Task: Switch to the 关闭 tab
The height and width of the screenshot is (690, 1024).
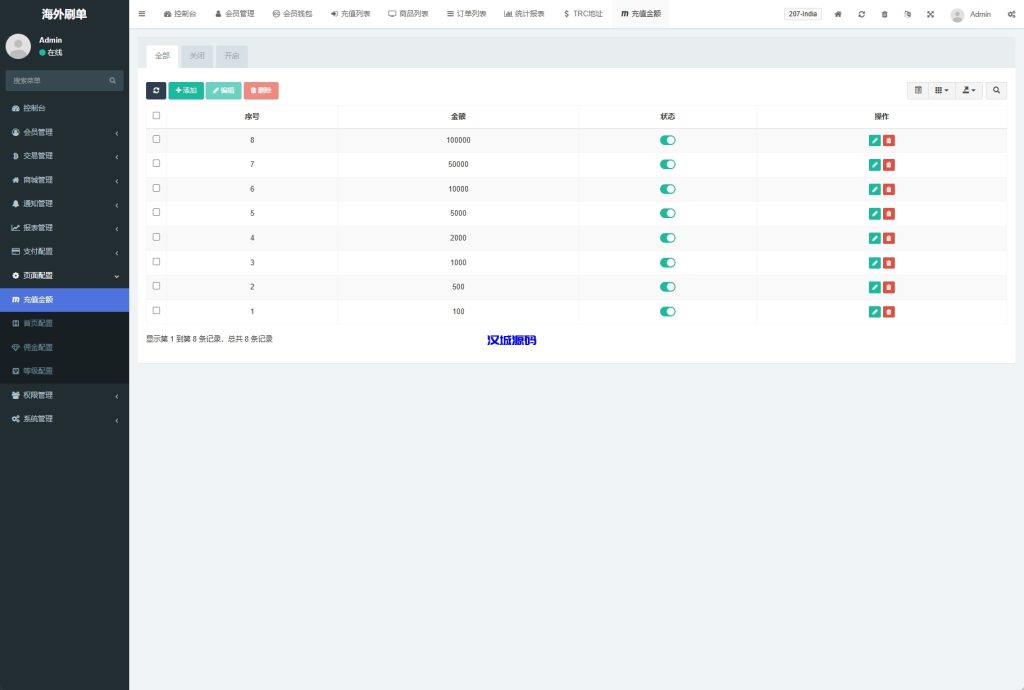Action: click(197, 56)
